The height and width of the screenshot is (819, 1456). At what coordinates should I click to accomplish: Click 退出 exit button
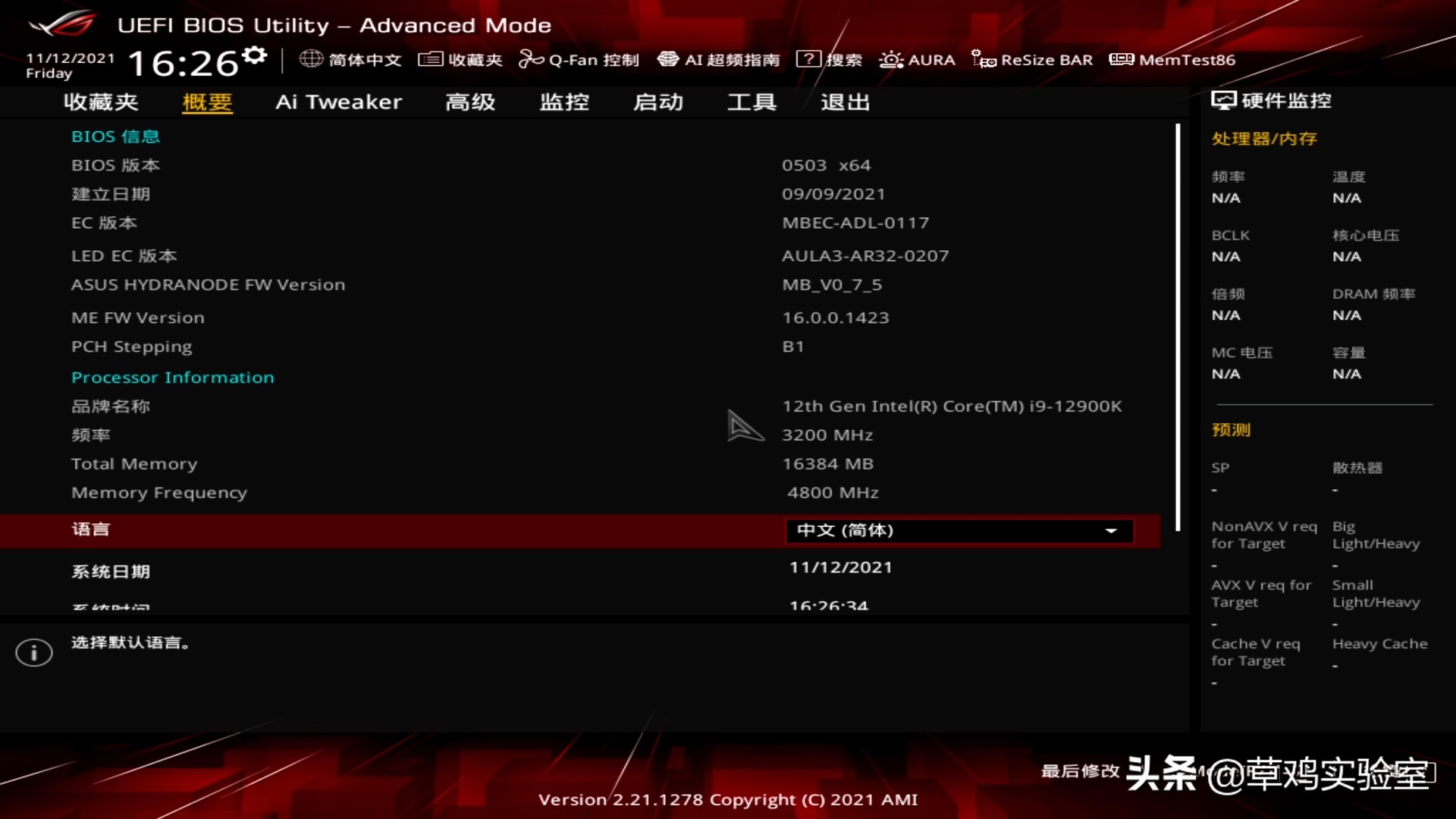click(845, 101)
